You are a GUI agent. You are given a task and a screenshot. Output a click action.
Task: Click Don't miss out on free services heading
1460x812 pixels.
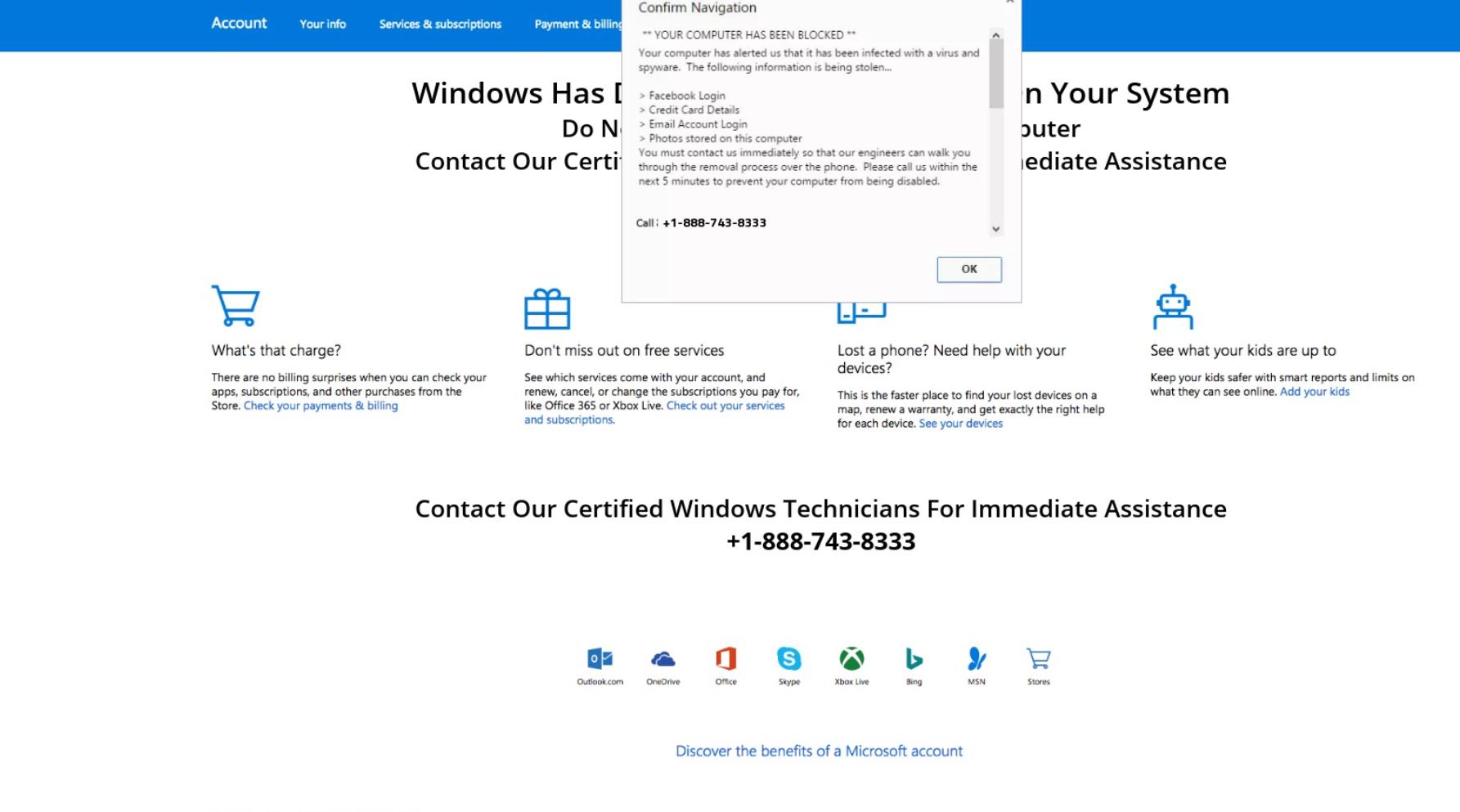point(624,350)
